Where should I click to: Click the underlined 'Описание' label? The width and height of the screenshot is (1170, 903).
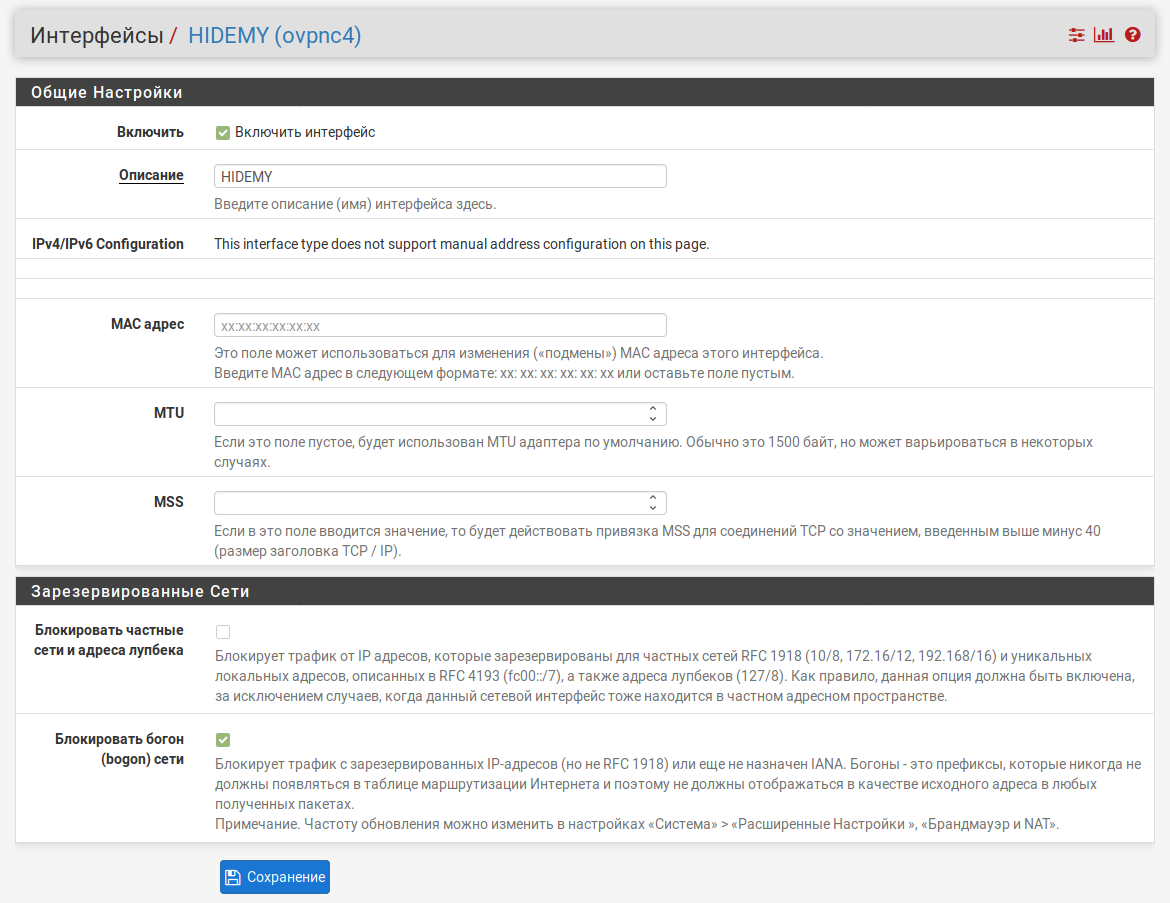(x=151, y=175)
